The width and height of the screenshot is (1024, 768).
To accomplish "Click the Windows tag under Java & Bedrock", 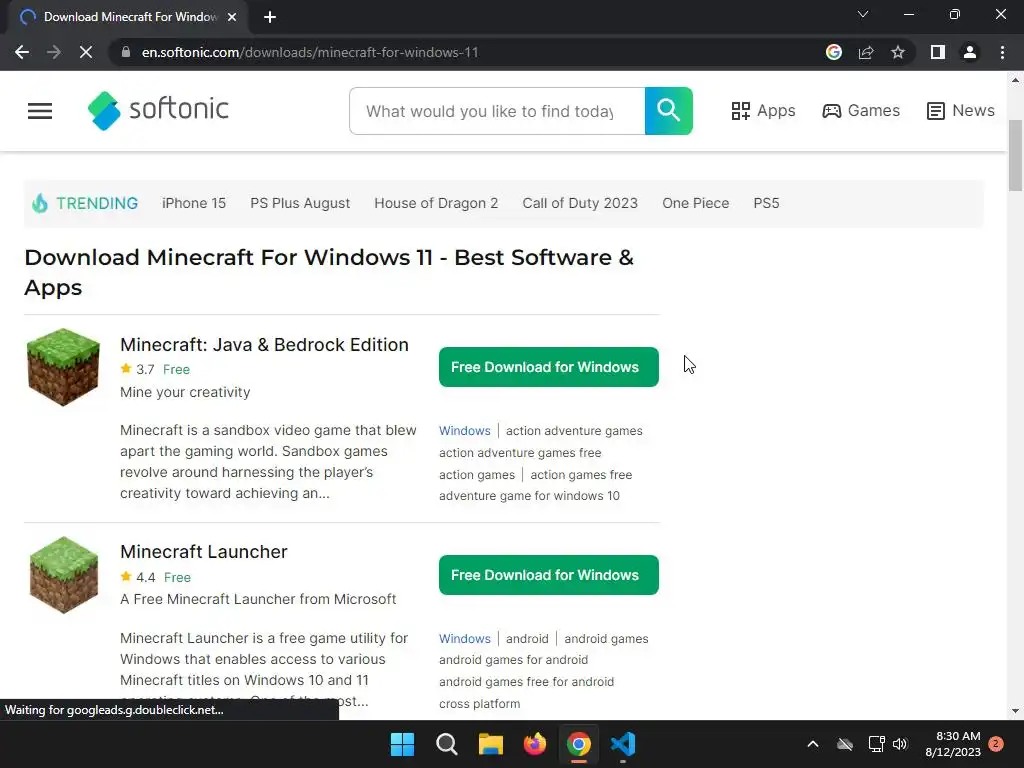I will (464, 431).
